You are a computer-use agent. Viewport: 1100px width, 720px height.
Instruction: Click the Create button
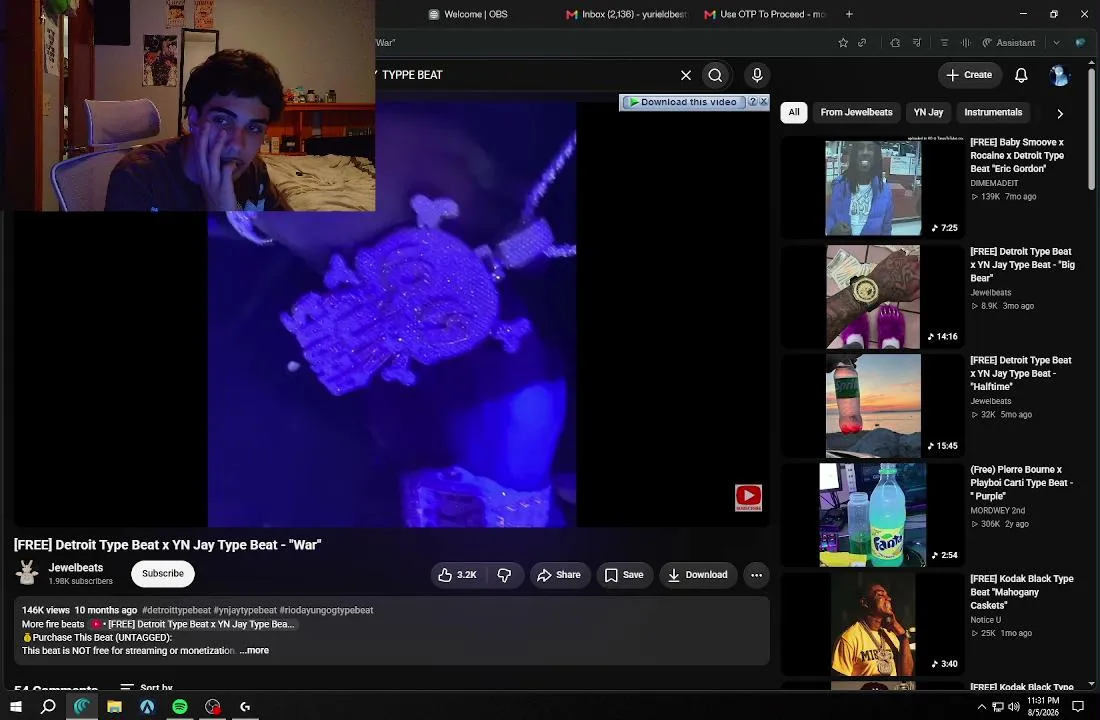970,75
